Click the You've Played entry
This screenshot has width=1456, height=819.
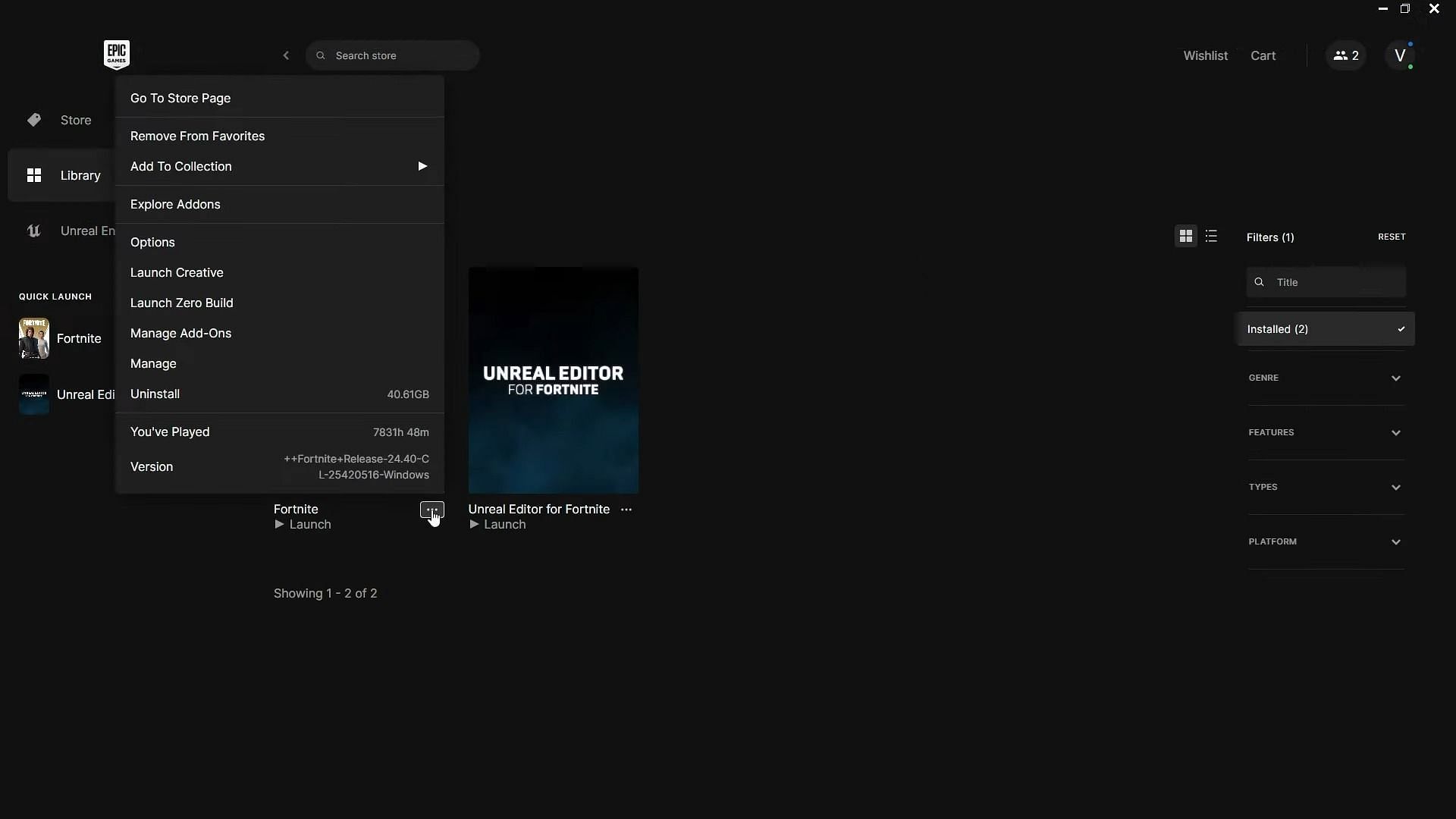pyautogui.click(x=280, y=431)
